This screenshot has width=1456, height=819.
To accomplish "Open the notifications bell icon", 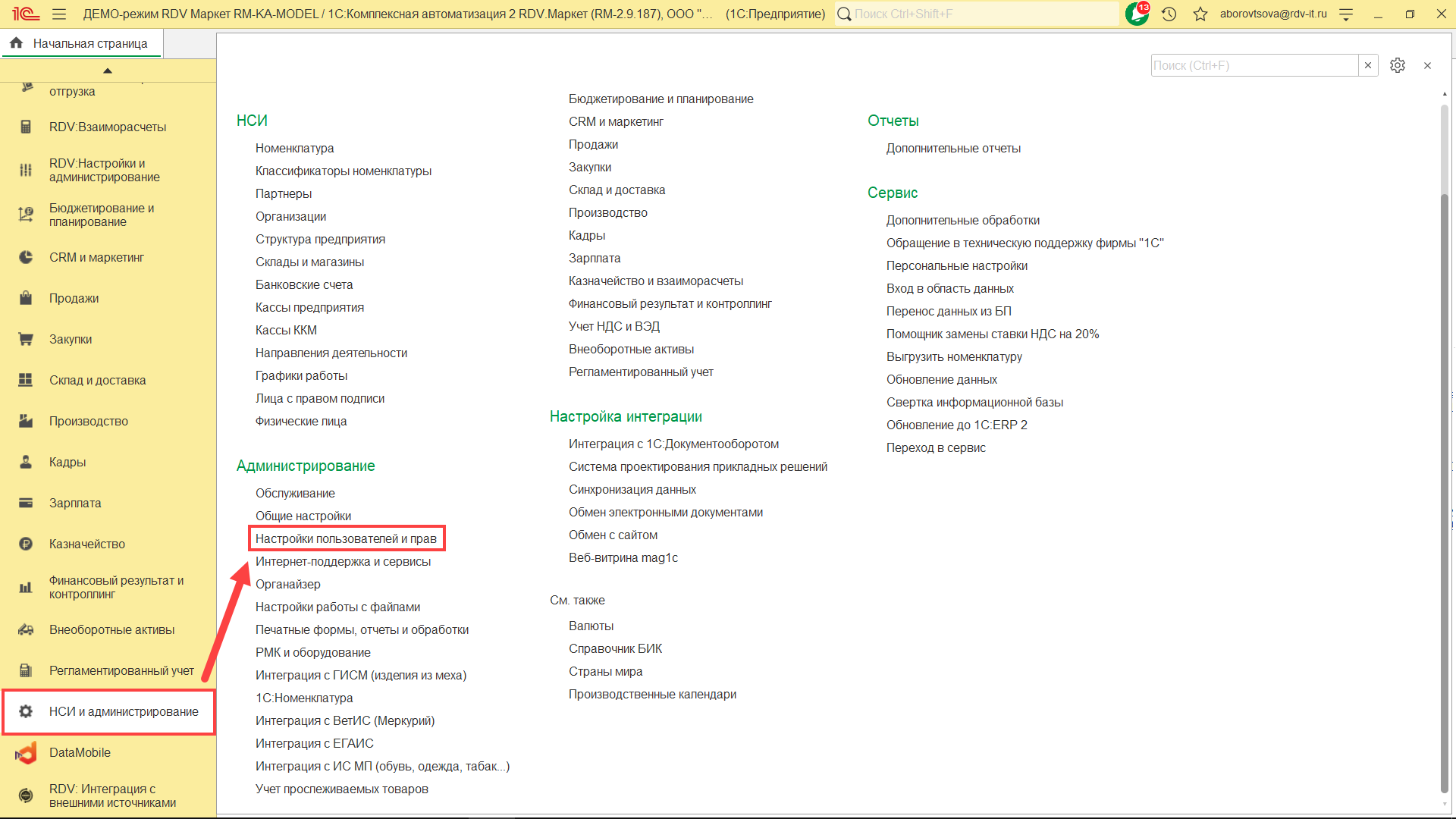I will coord(1137,14).
